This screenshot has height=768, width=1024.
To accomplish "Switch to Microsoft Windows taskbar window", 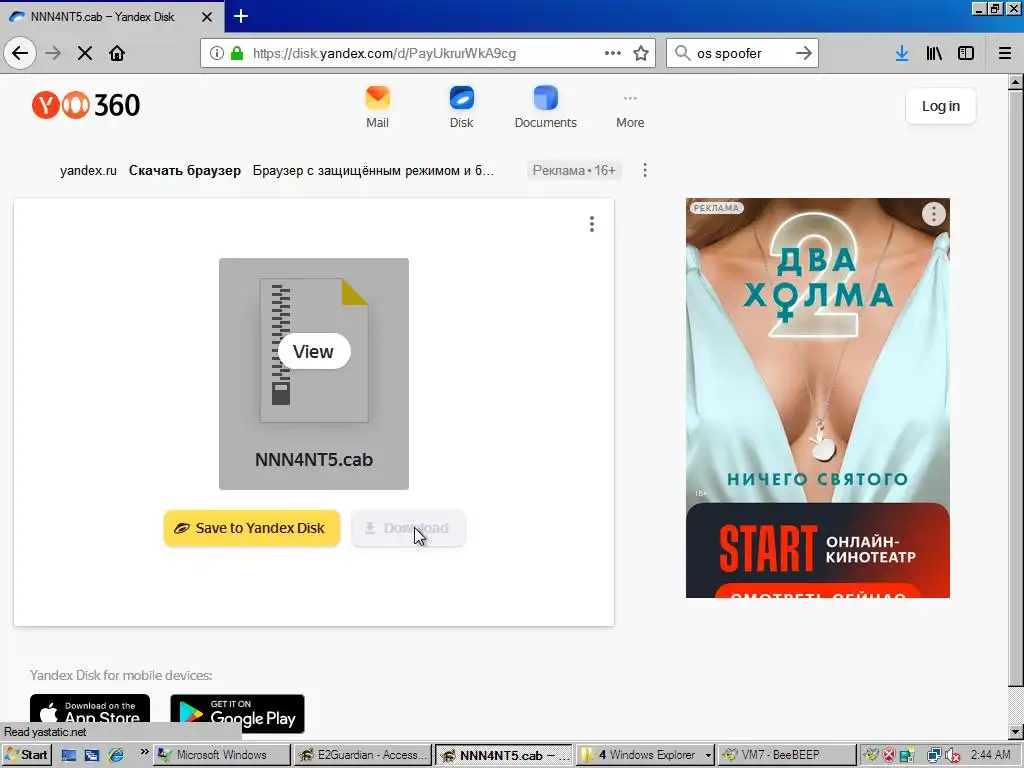I will pos(222,755).
